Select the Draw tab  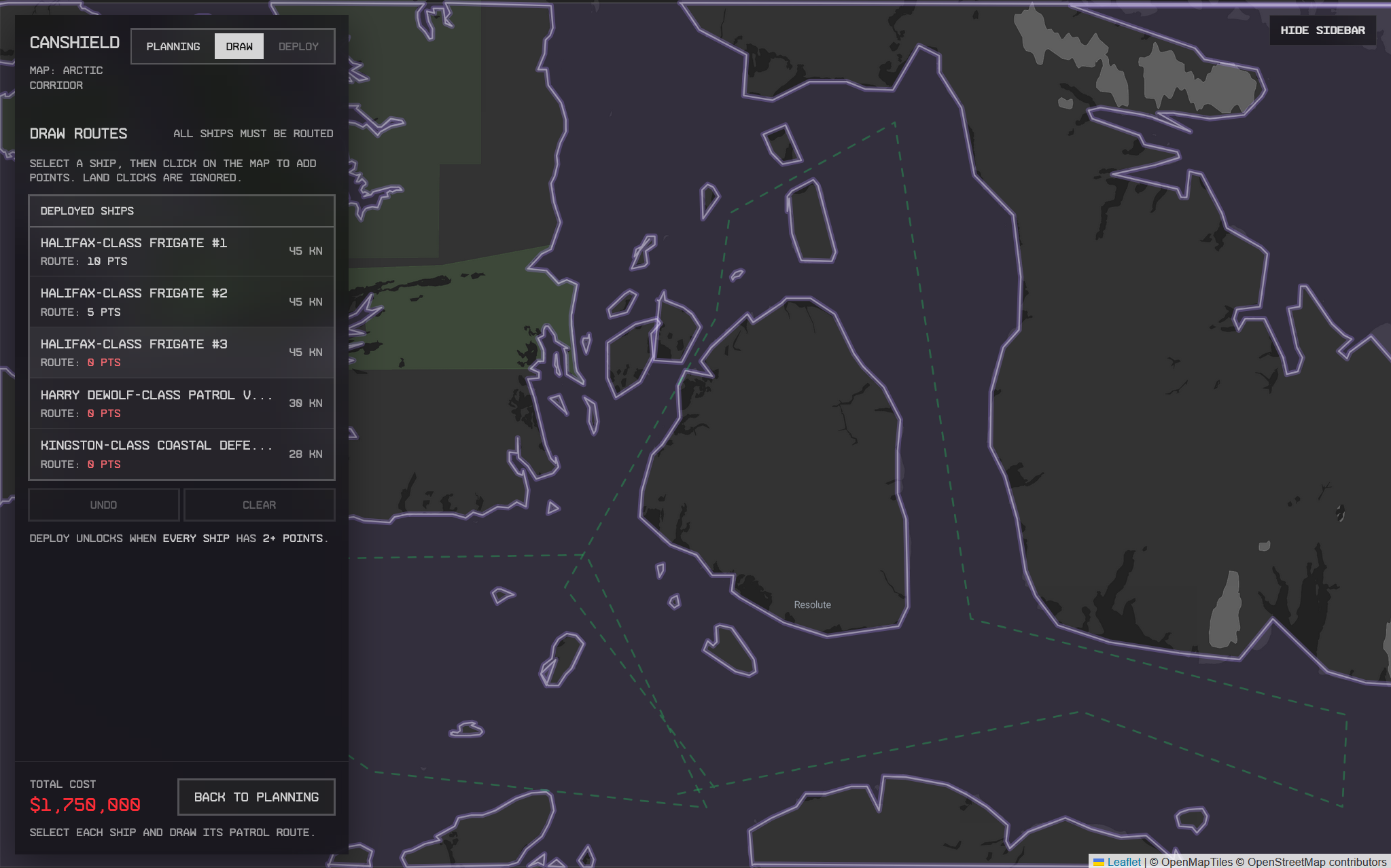(239, 46)
